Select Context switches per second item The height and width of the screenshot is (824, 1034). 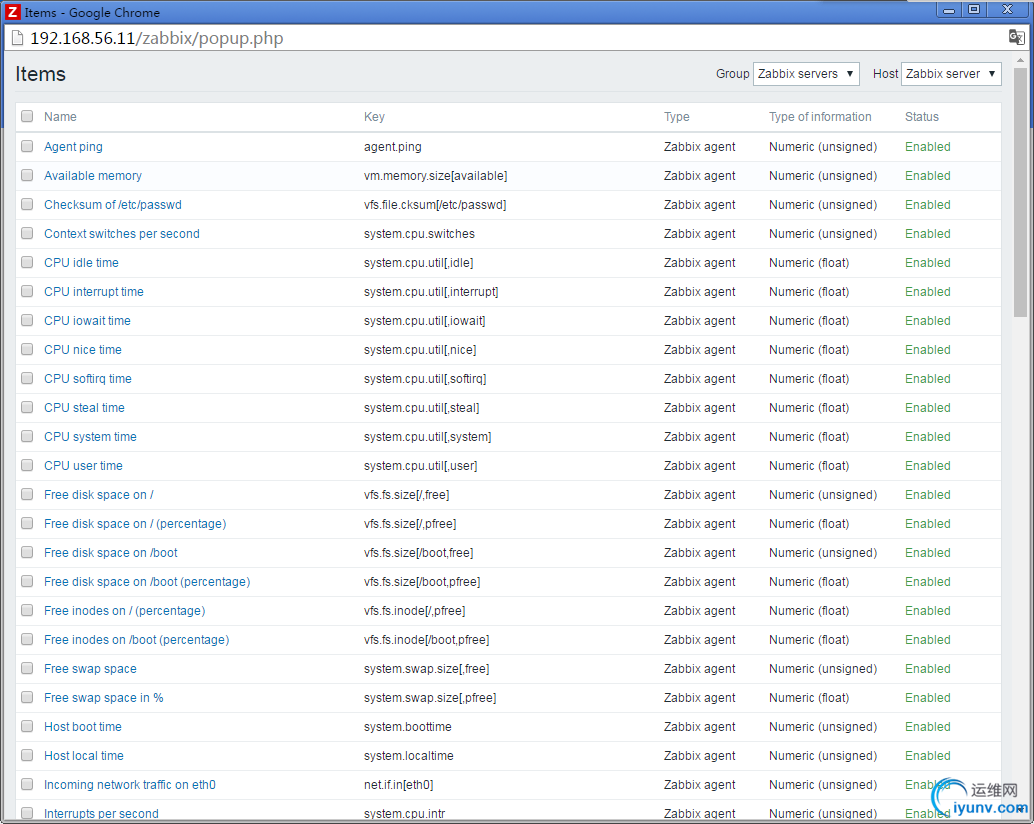pyautogui.click(x=122, y=233)
